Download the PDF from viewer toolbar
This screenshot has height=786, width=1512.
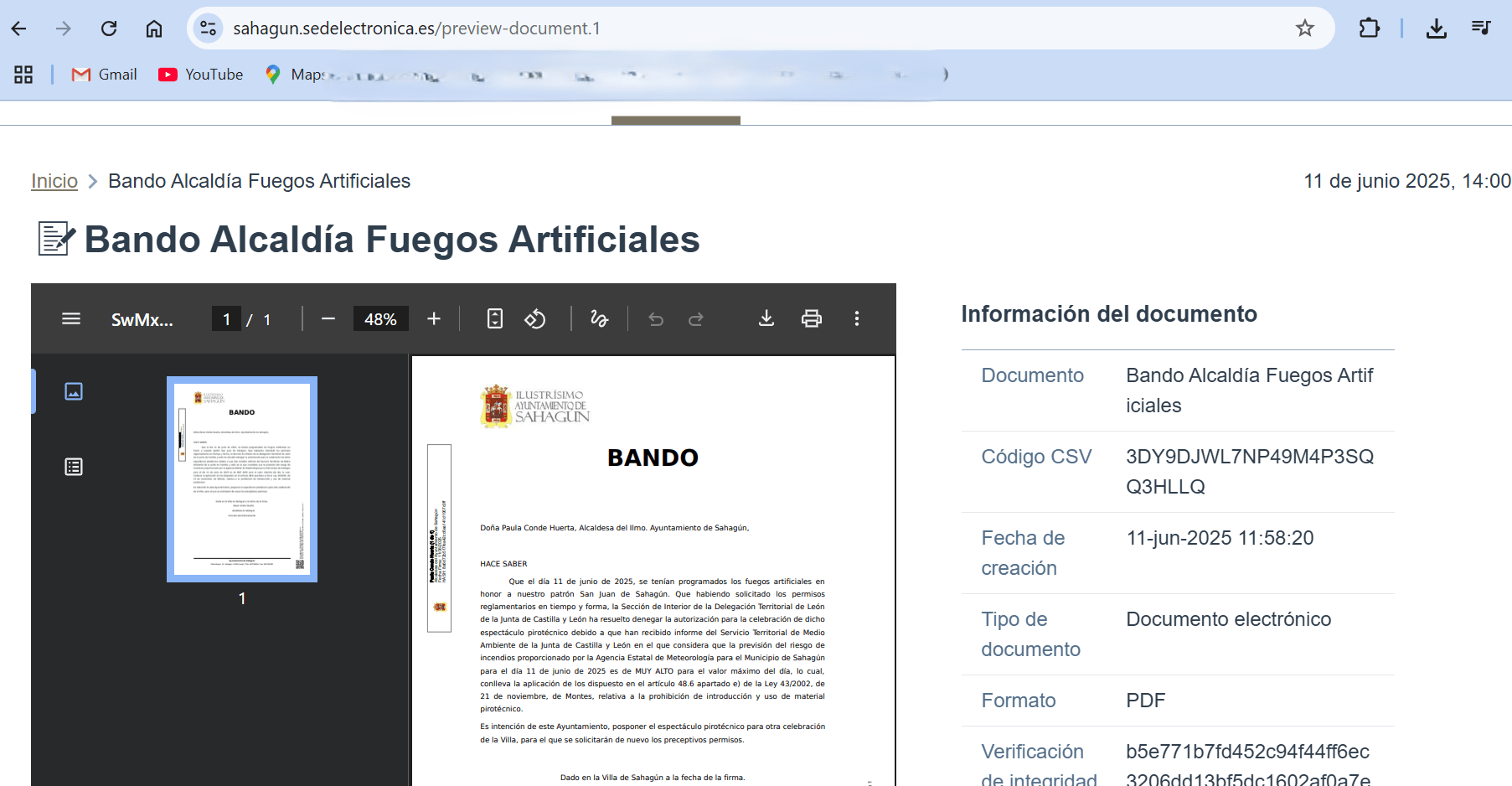click(766, 318)
